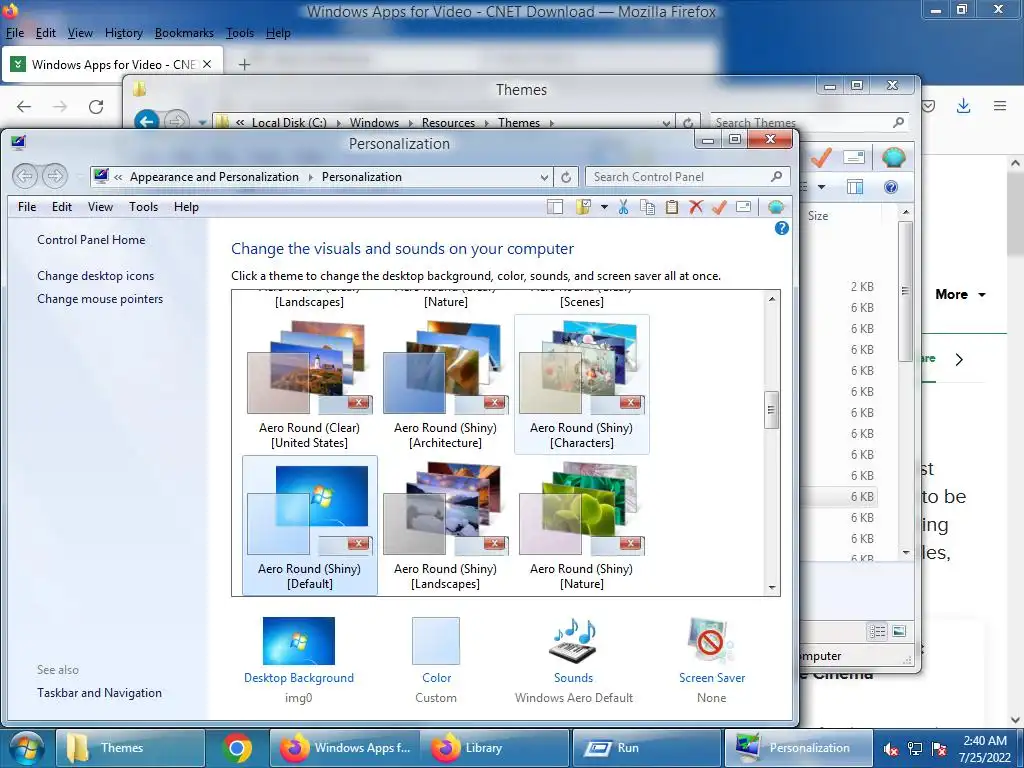Viewport: 1024px width, 768px height.
Task: Open Firefox History menu
Action: [x=123, y=33]
